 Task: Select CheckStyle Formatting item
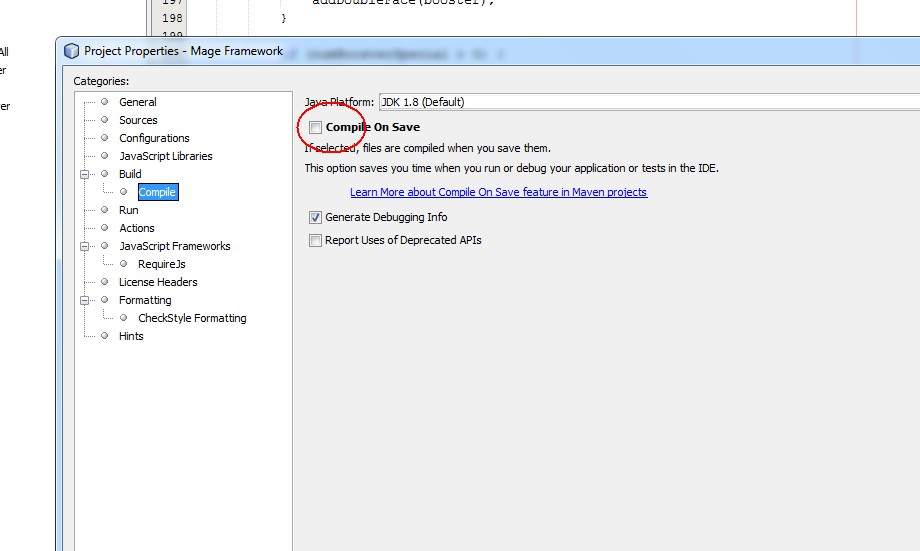[x=192, y=318]
